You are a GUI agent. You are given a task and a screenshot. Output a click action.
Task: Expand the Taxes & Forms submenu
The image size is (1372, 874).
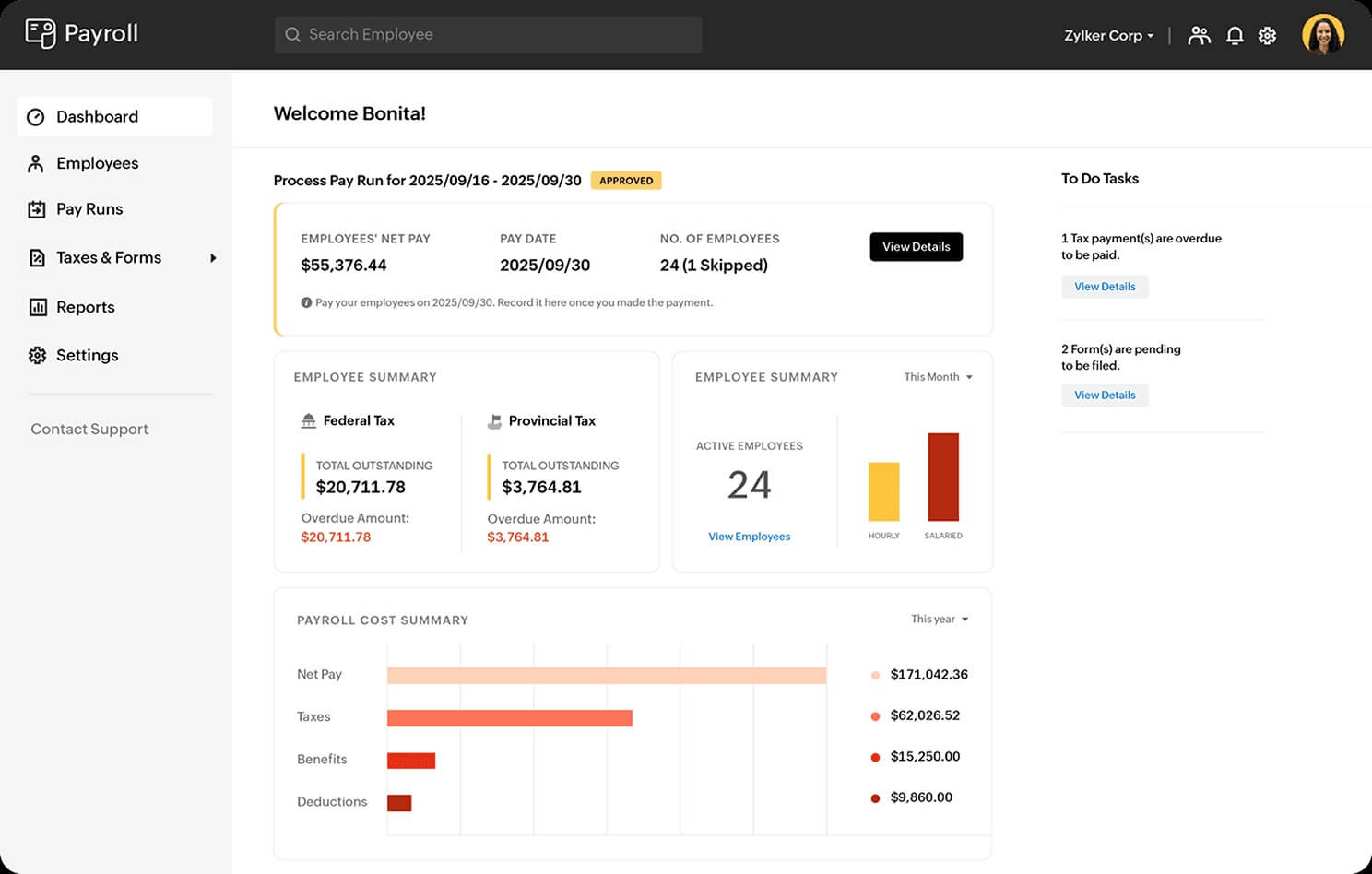(214, 258)
